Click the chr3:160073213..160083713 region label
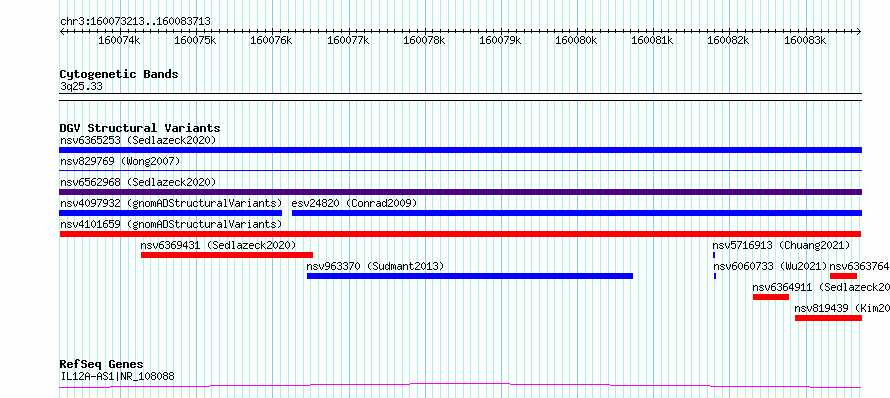890x398 pixels. 136,22
